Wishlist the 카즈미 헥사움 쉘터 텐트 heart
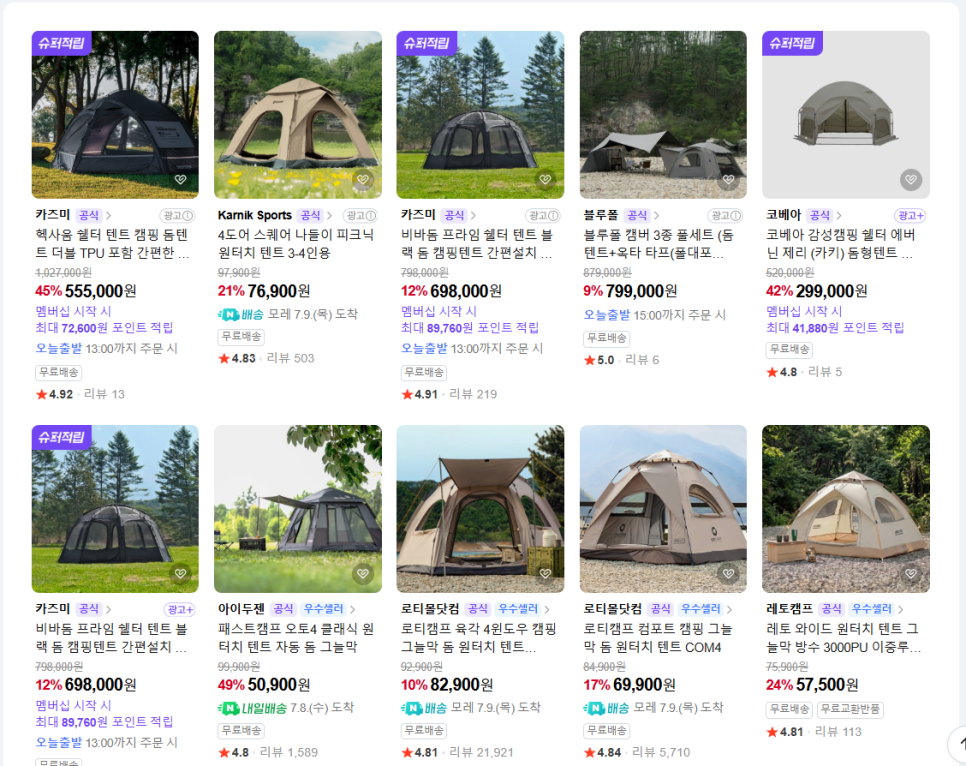This screenshot has height=766, width=966. (181, 179)
